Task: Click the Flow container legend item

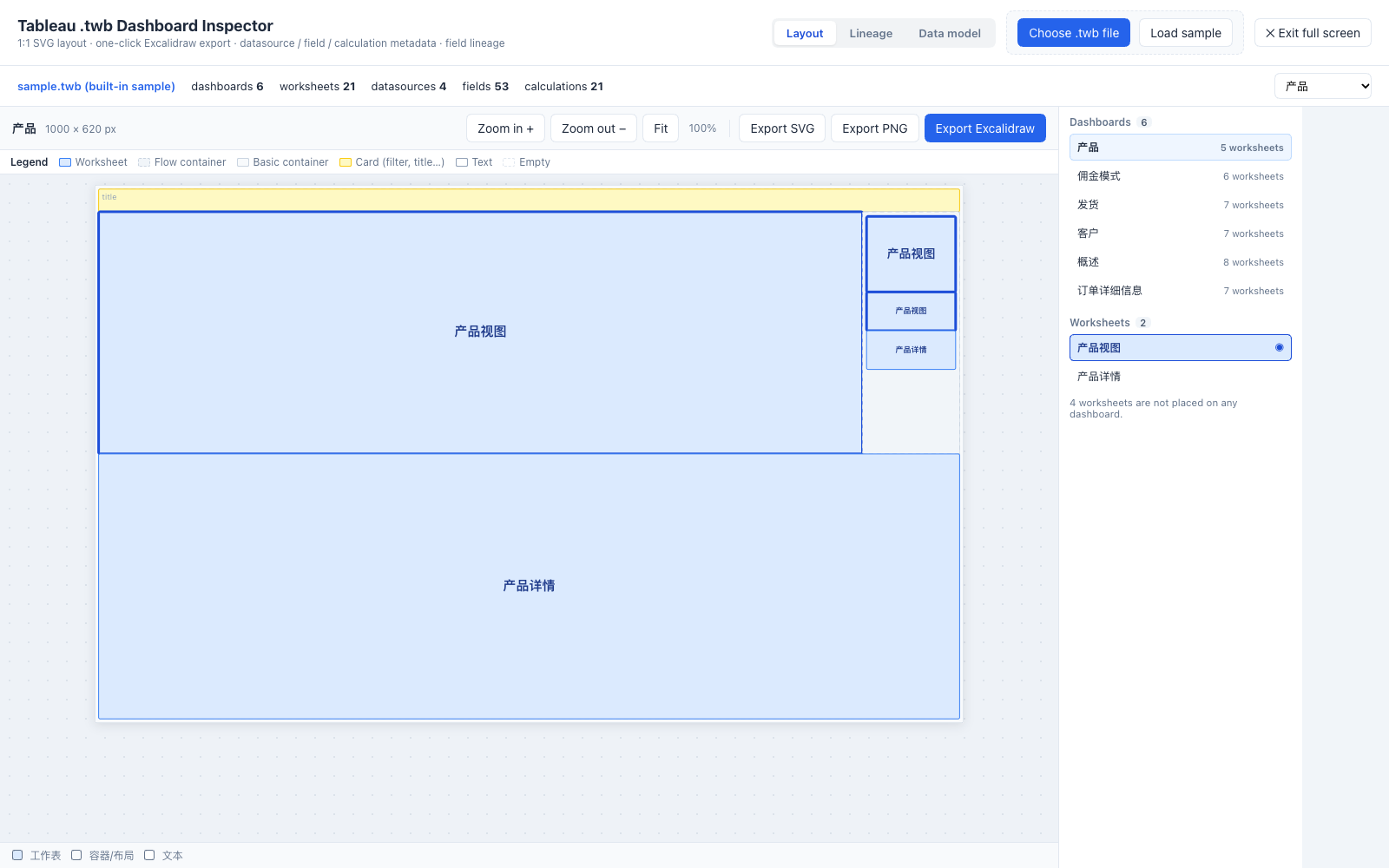Action: (x=182, y=162)
